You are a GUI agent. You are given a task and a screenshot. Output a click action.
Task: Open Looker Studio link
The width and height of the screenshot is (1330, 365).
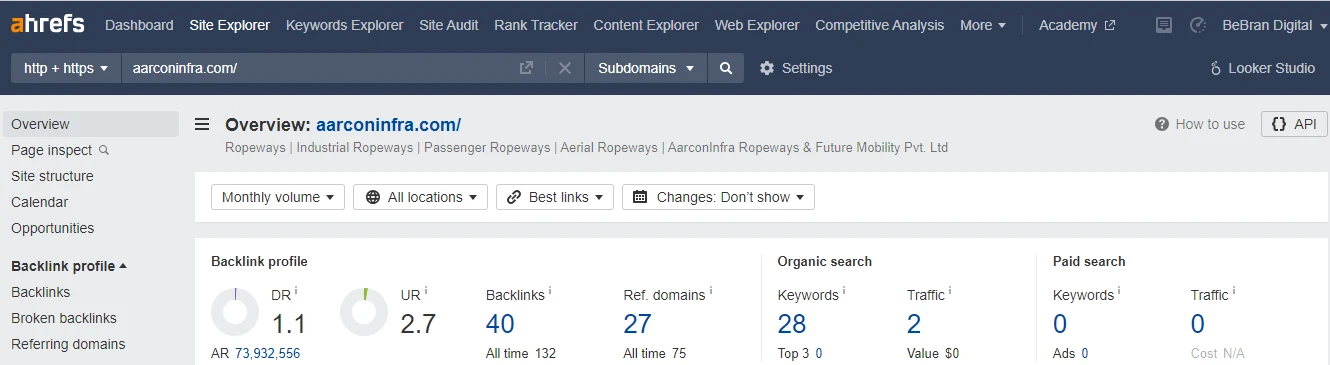point(1262,68)
